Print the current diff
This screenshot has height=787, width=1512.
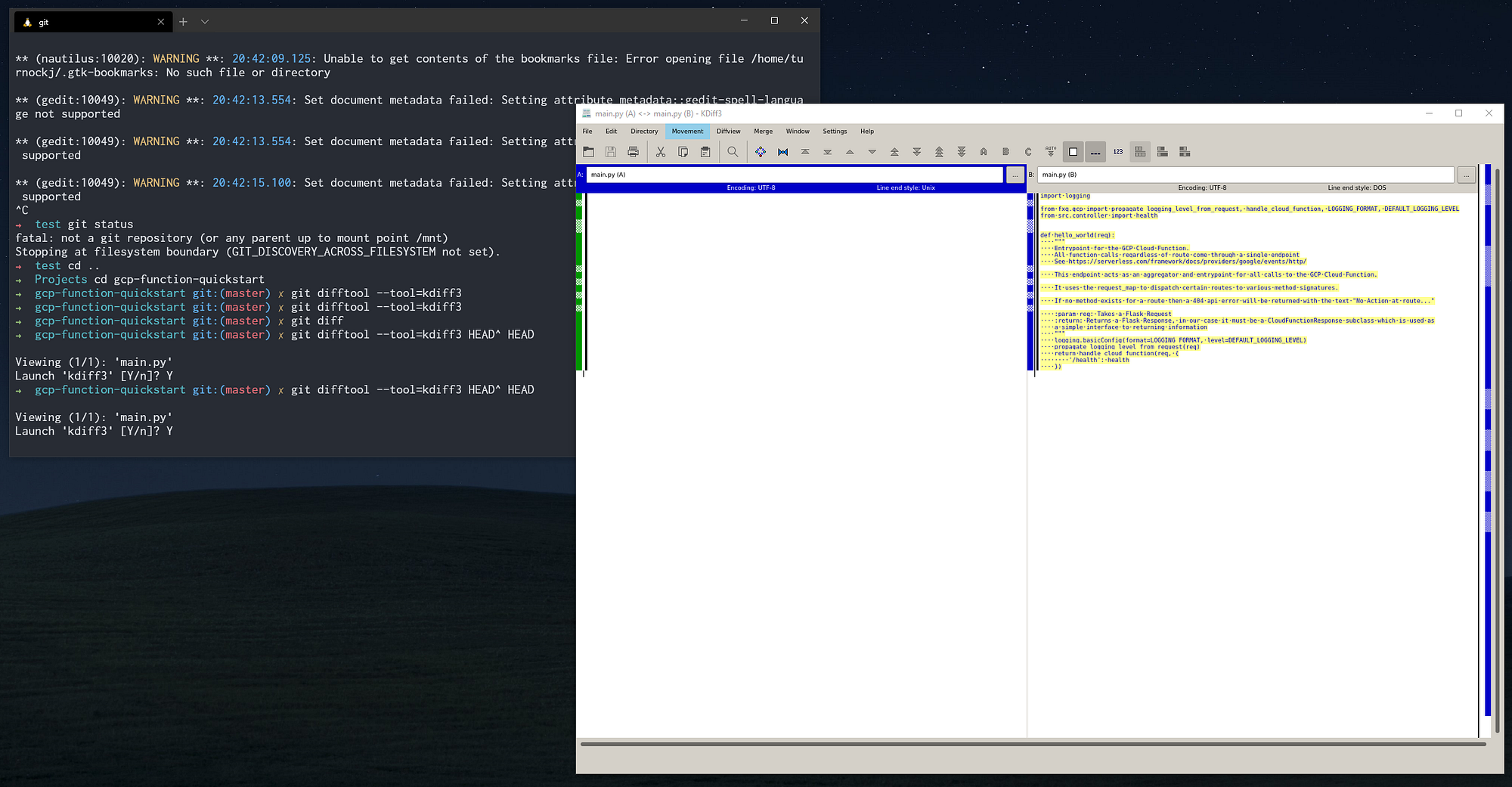[634, 151]
